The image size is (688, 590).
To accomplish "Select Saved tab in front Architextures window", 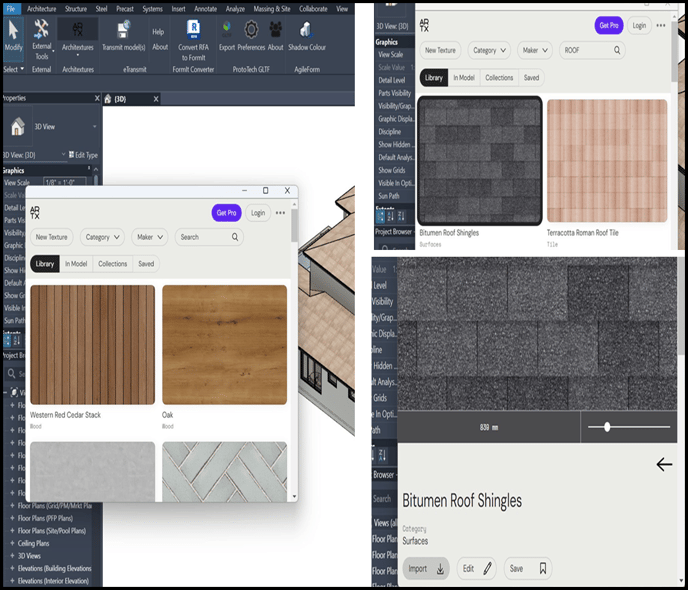I will 146,264.
